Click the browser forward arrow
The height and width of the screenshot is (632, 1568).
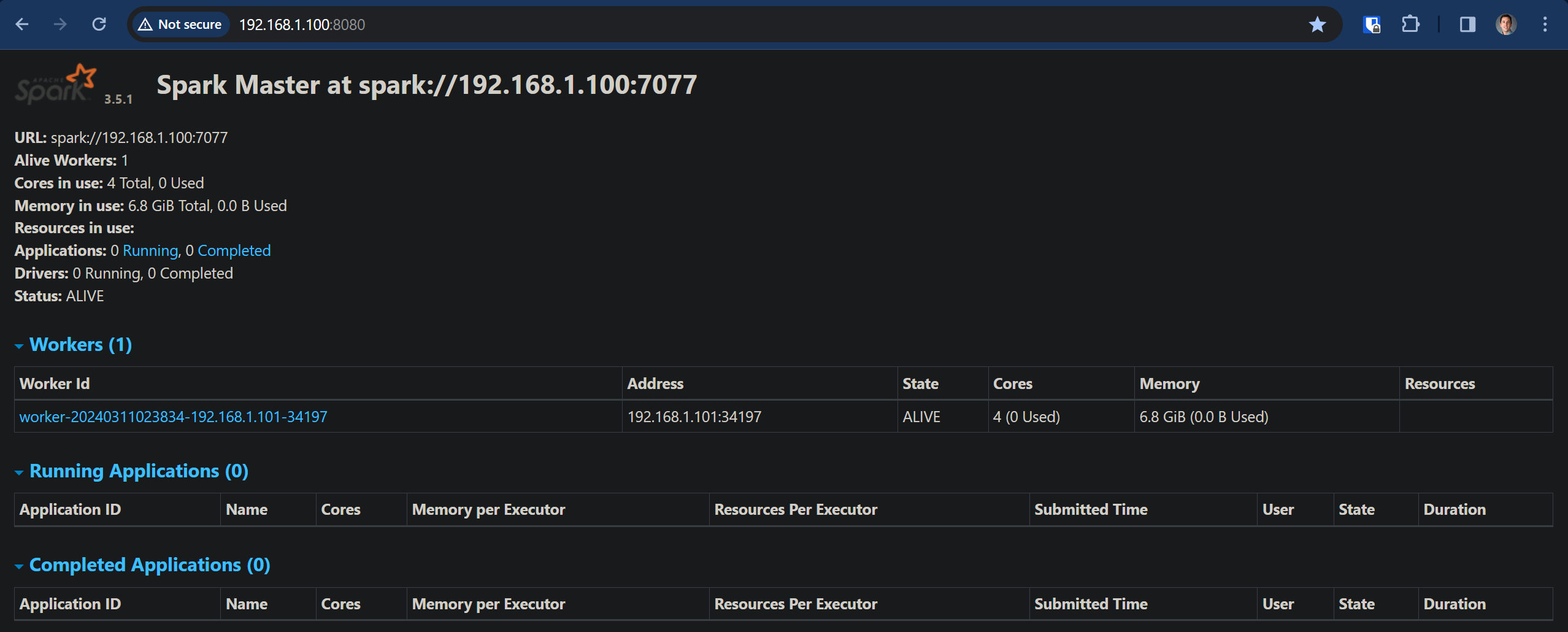[60, 25]
